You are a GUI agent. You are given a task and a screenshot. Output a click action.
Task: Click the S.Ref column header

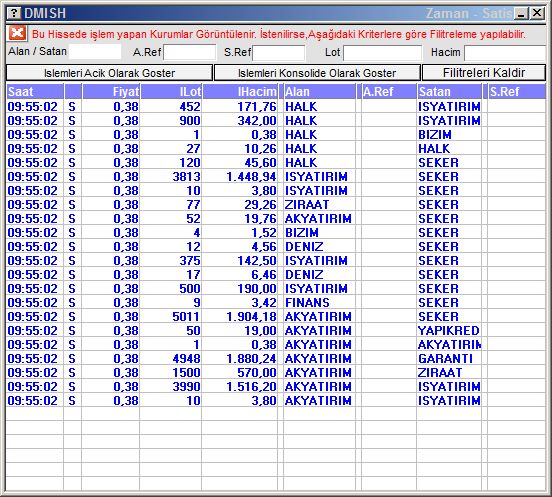coord(517,92)
